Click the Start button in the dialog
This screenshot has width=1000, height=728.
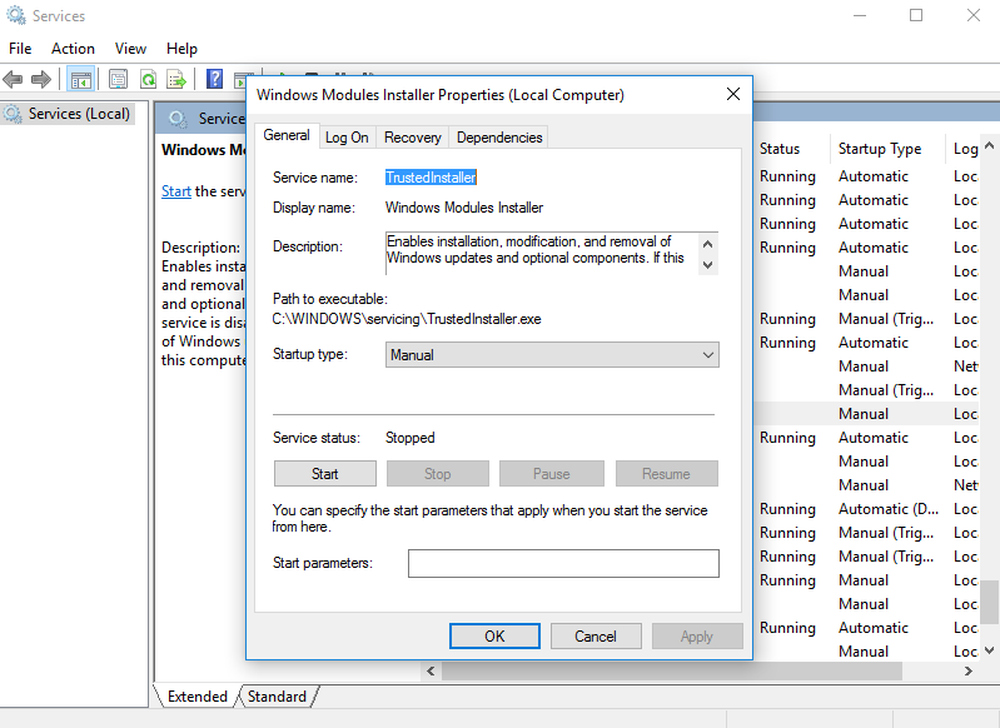[325, 474]
